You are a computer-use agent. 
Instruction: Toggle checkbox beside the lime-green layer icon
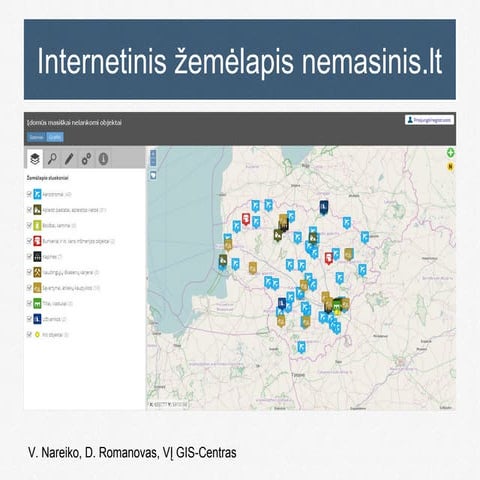[29, 225]
